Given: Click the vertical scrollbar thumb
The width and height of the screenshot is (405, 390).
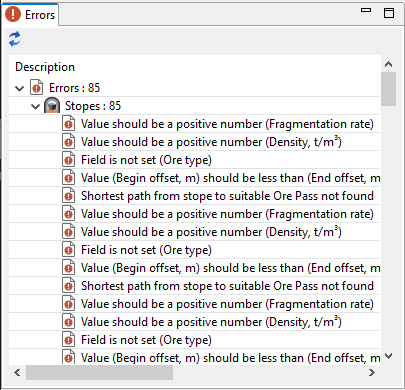Looking at the screenshot, I should coord(388,89).
